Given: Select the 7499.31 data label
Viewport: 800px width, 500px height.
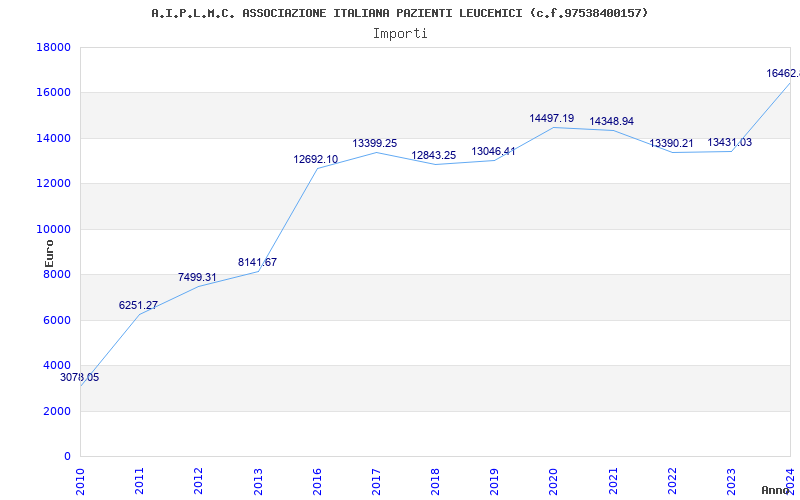Looking at the screenshot, I should click(197, 277).
